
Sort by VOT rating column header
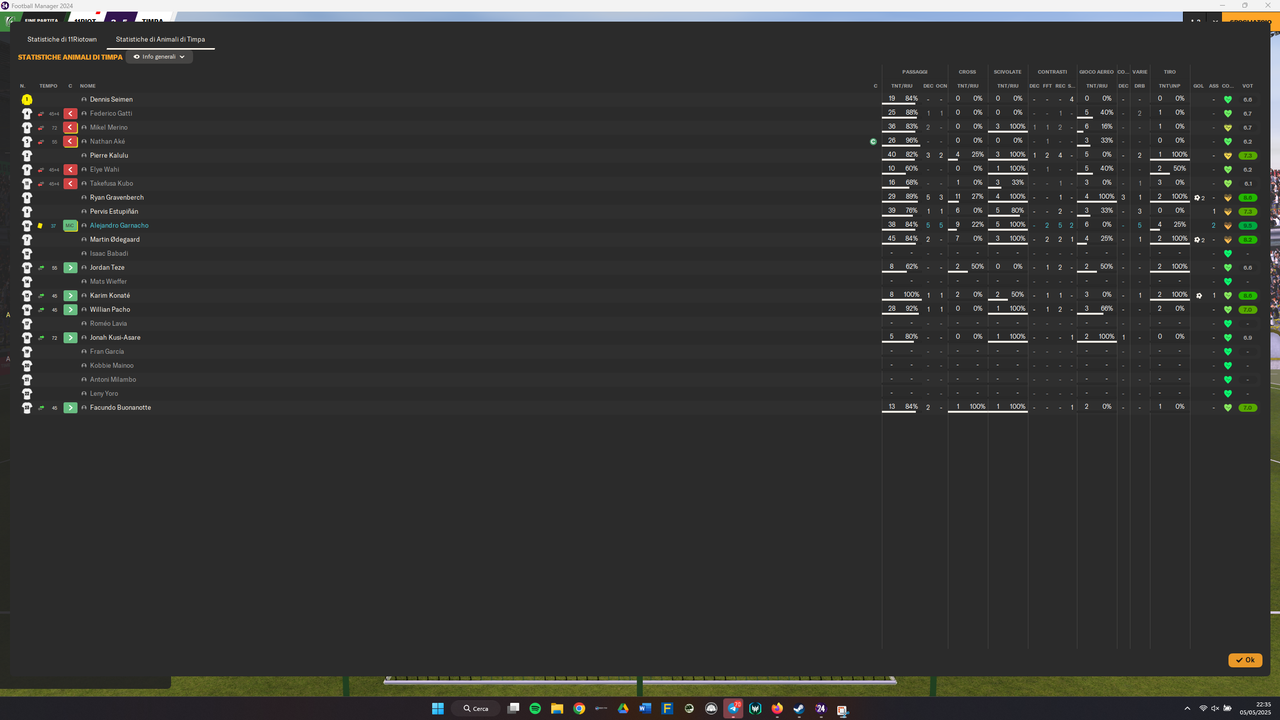click(x=1247, y=86)
